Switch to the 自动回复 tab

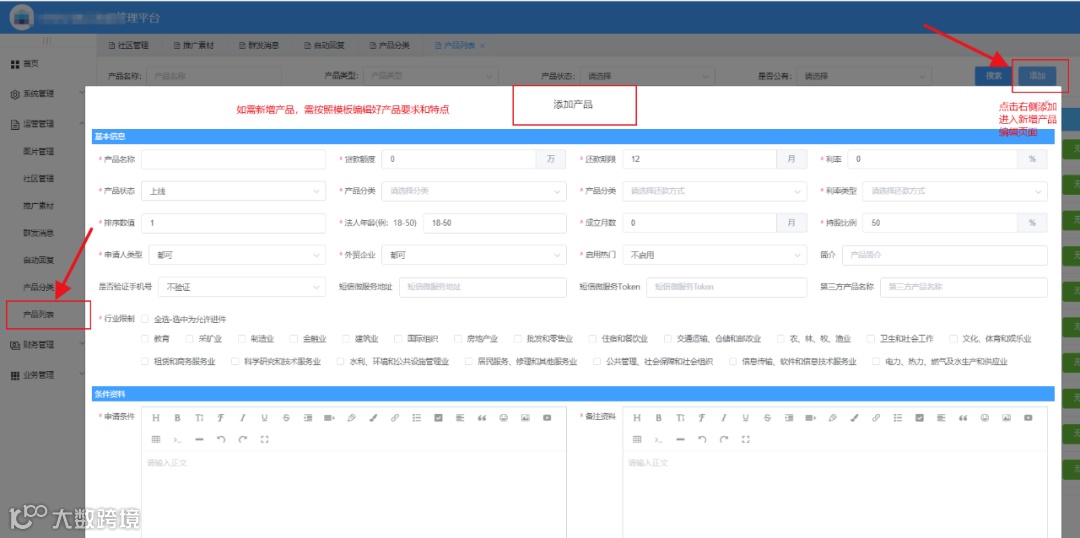pyautogui.click(x=324, y=45)
